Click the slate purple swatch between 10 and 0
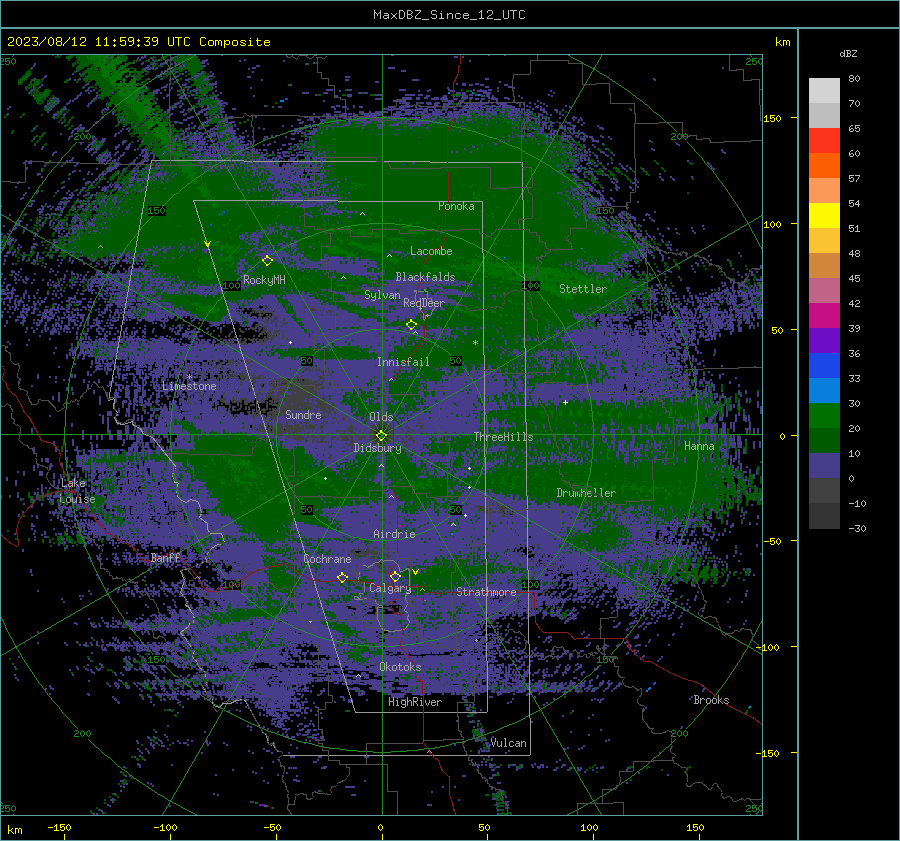Viewport: 900px width, 841px height. (824, 466)
